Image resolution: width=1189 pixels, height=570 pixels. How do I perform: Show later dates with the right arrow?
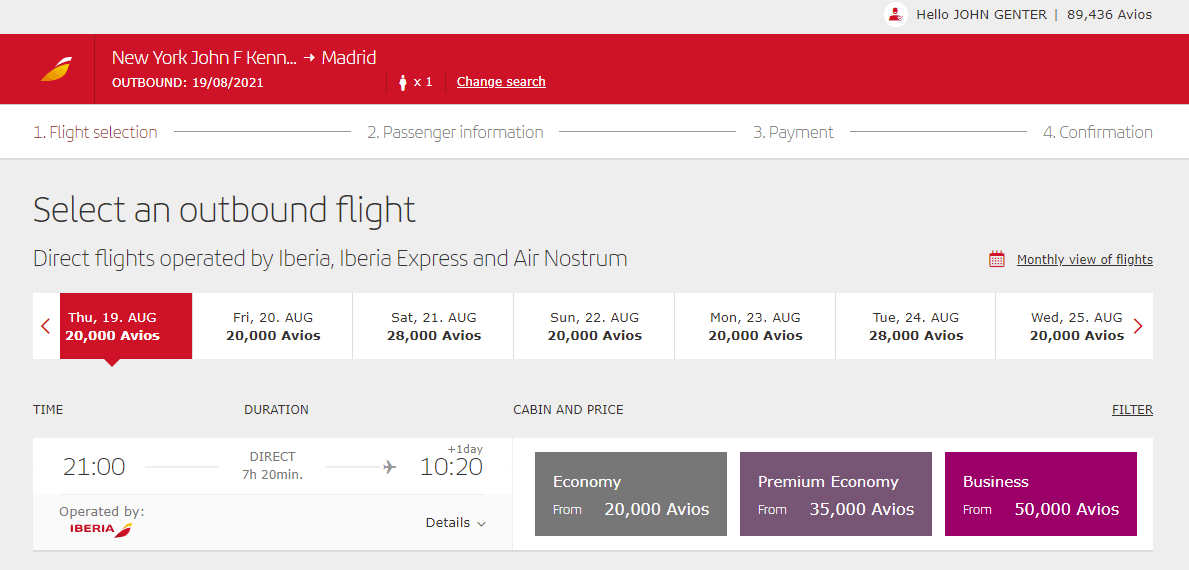(1138, 326)
